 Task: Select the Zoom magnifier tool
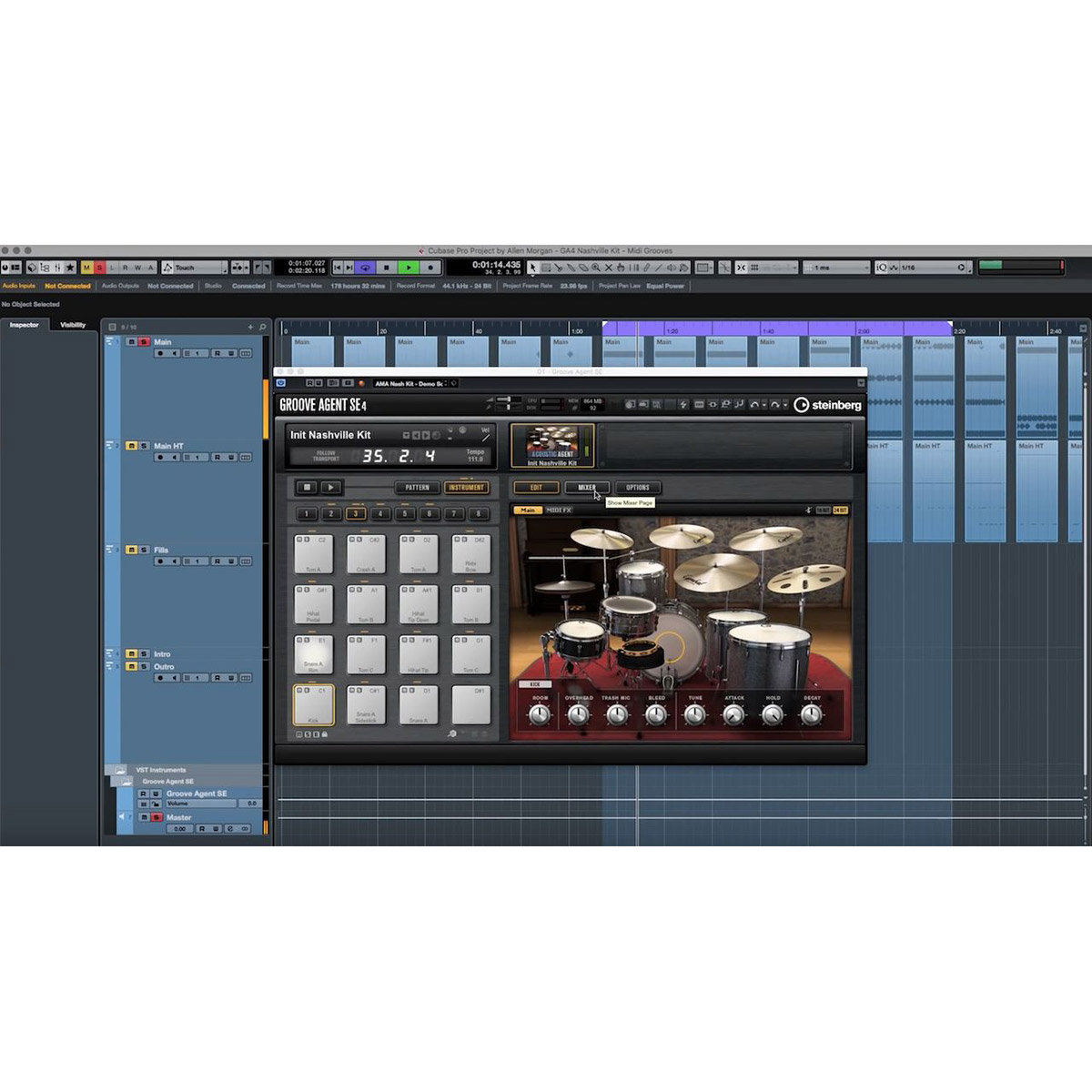pyautogui.click(x=596, y=268)
